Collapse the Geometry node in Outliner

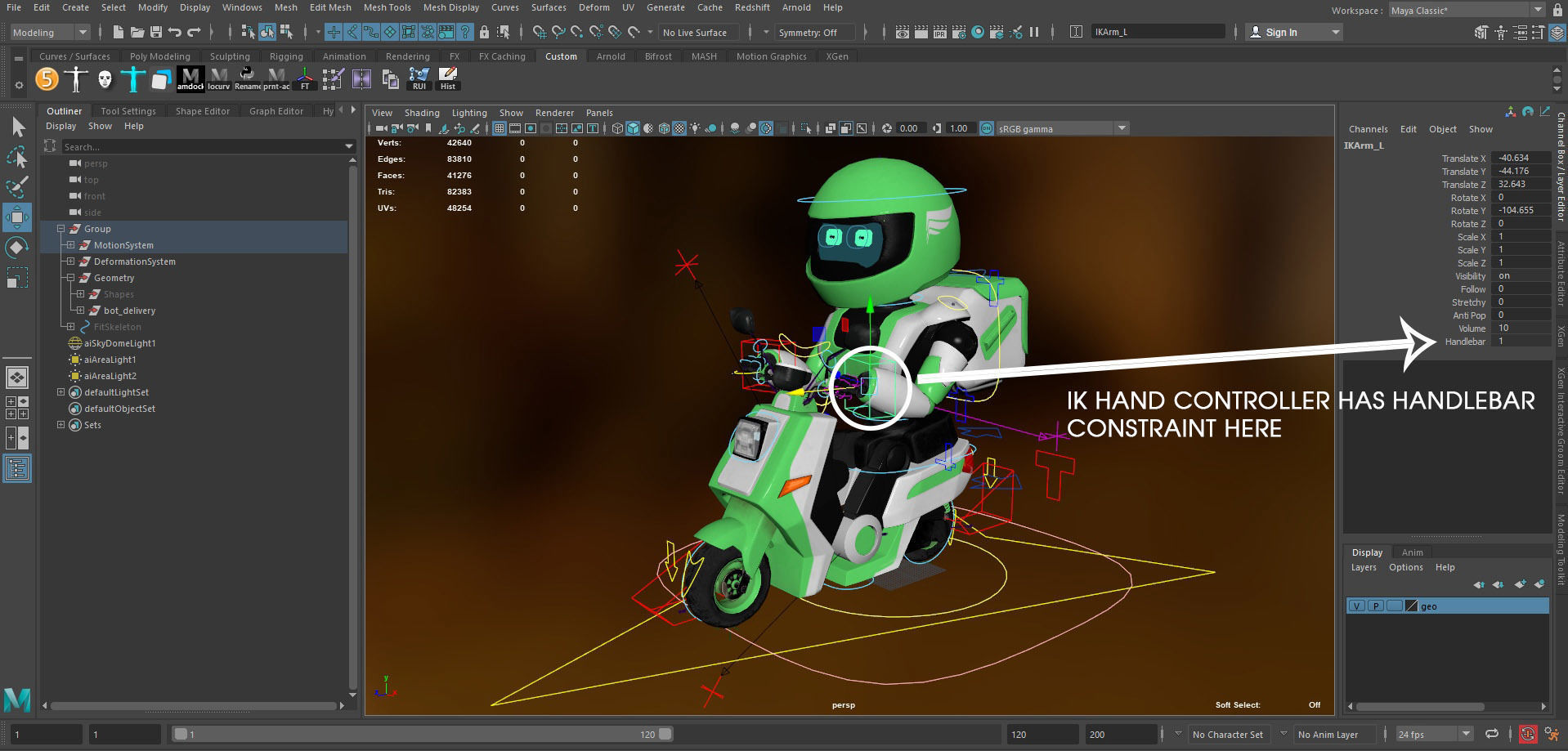(x=70, y=278)
